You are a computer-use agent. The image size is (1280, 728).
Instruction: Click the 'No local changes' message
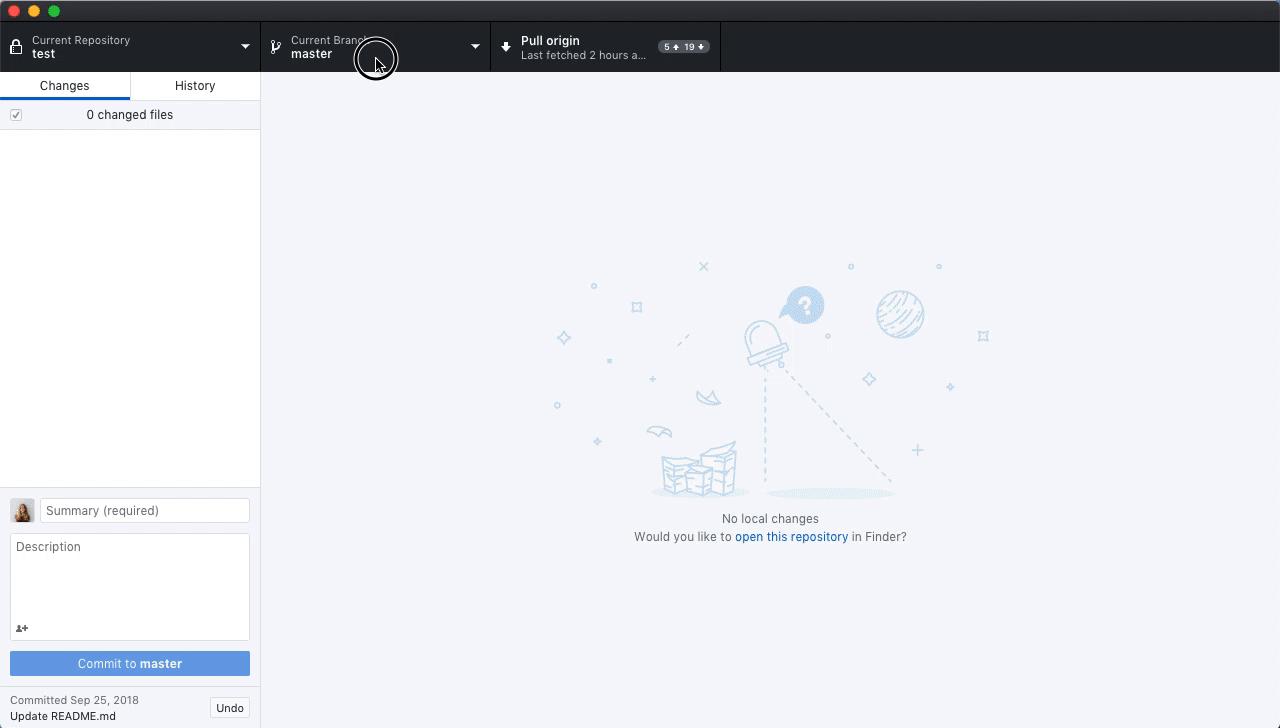click(x=770, y=519)
